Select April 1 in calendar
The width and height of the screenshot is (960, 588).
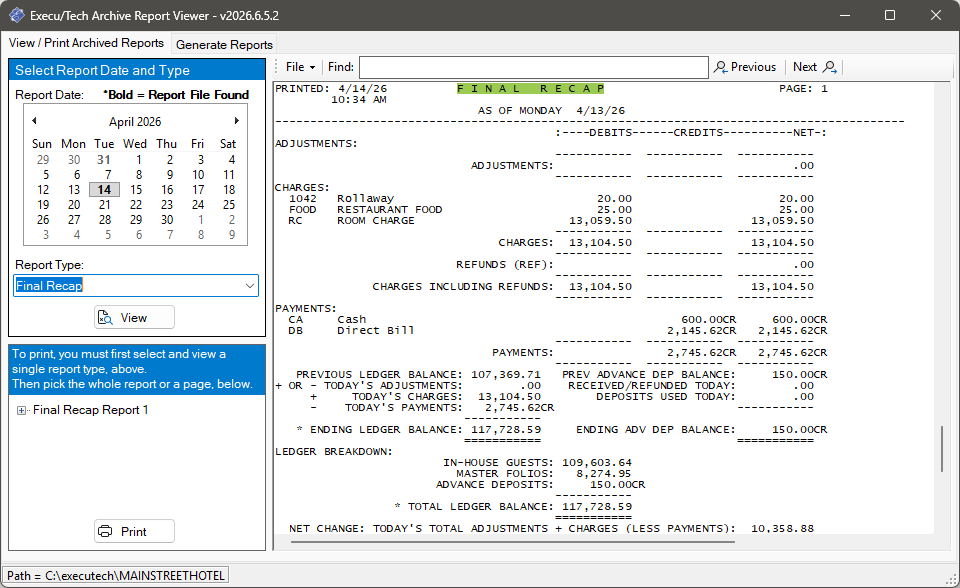[x=138, y=160]
